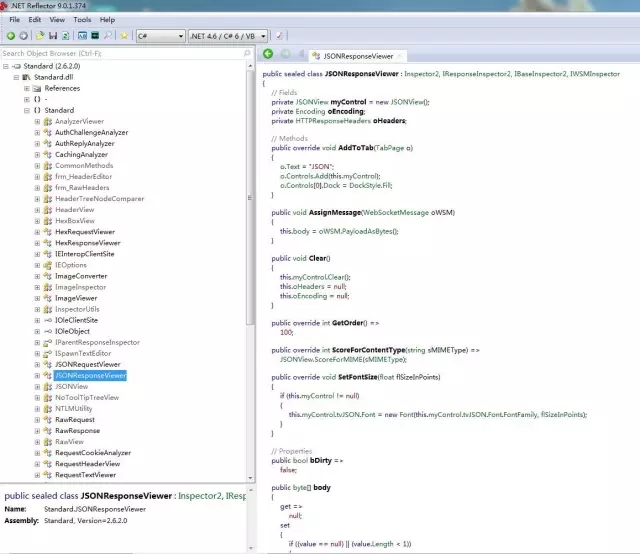The height and width of the screenshot is (554, 640).
Task: Click the dark green console toolbar icon
Action: pos(95,36)
